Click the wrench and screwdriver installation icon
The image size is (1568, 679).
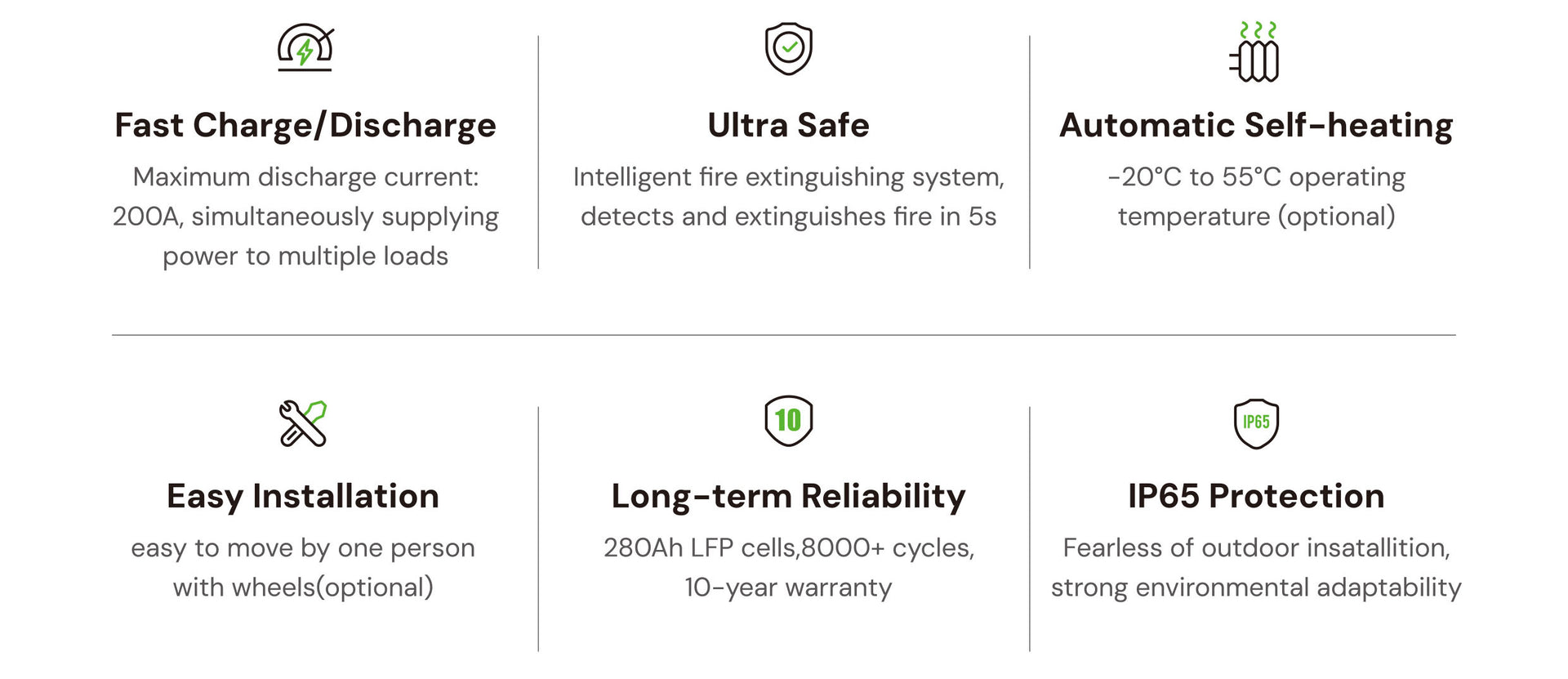[303, 423]
